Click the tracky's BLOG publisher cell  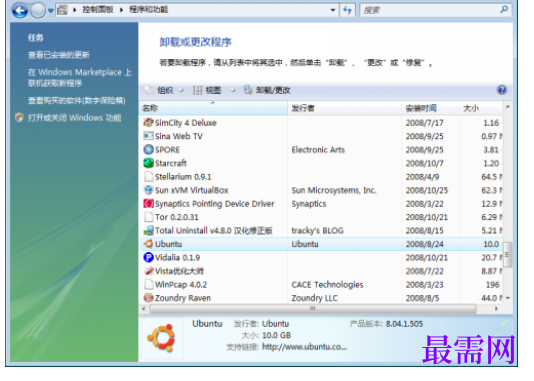click(x=317, y=231)
